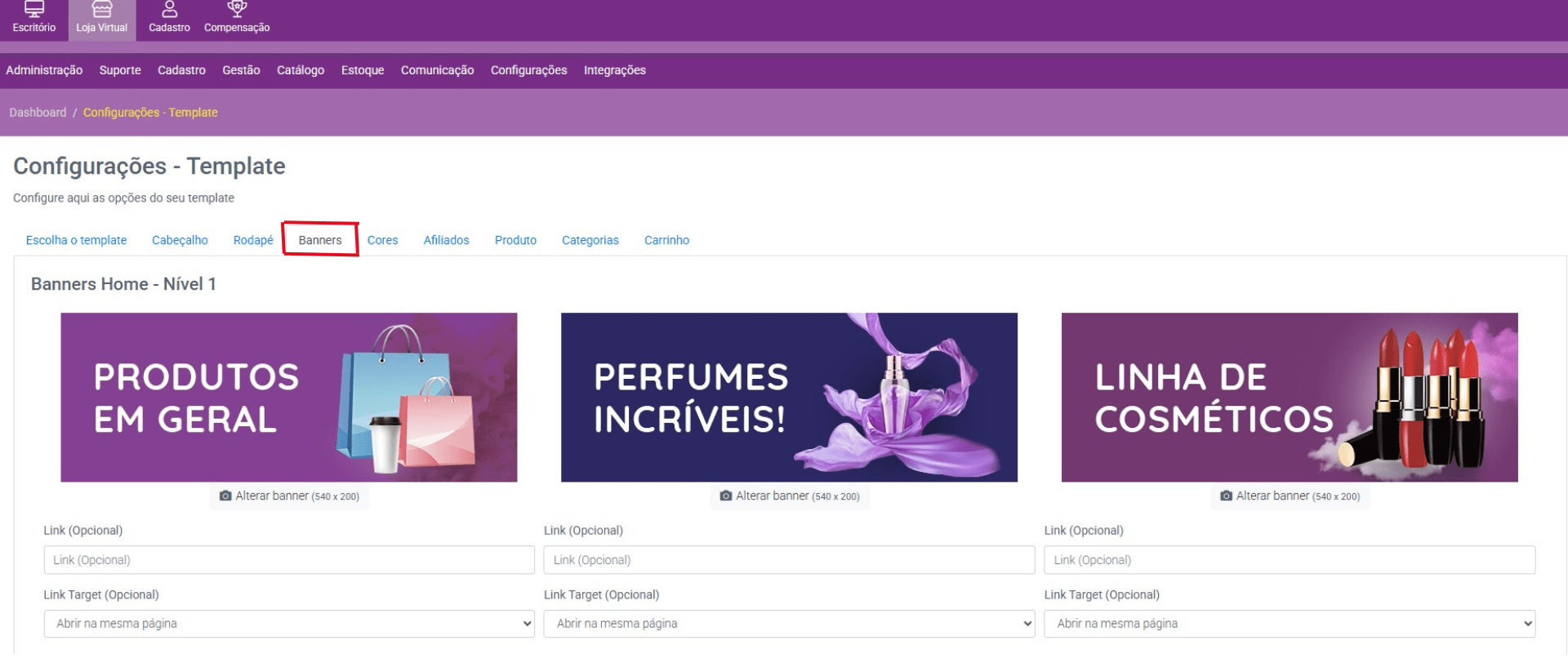Go to Dashboard breadcrumb link
Viewport: 1568px width, 663px height.
pyautogui.click(x=38, y=113)
